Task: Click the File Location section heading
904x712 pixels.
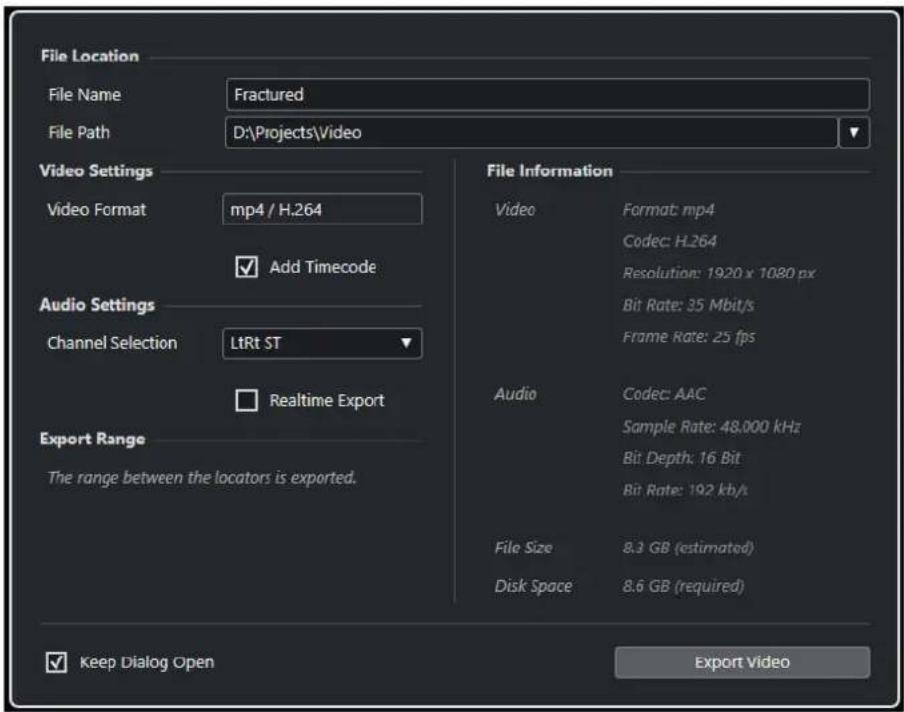Action: click(90, 56)
